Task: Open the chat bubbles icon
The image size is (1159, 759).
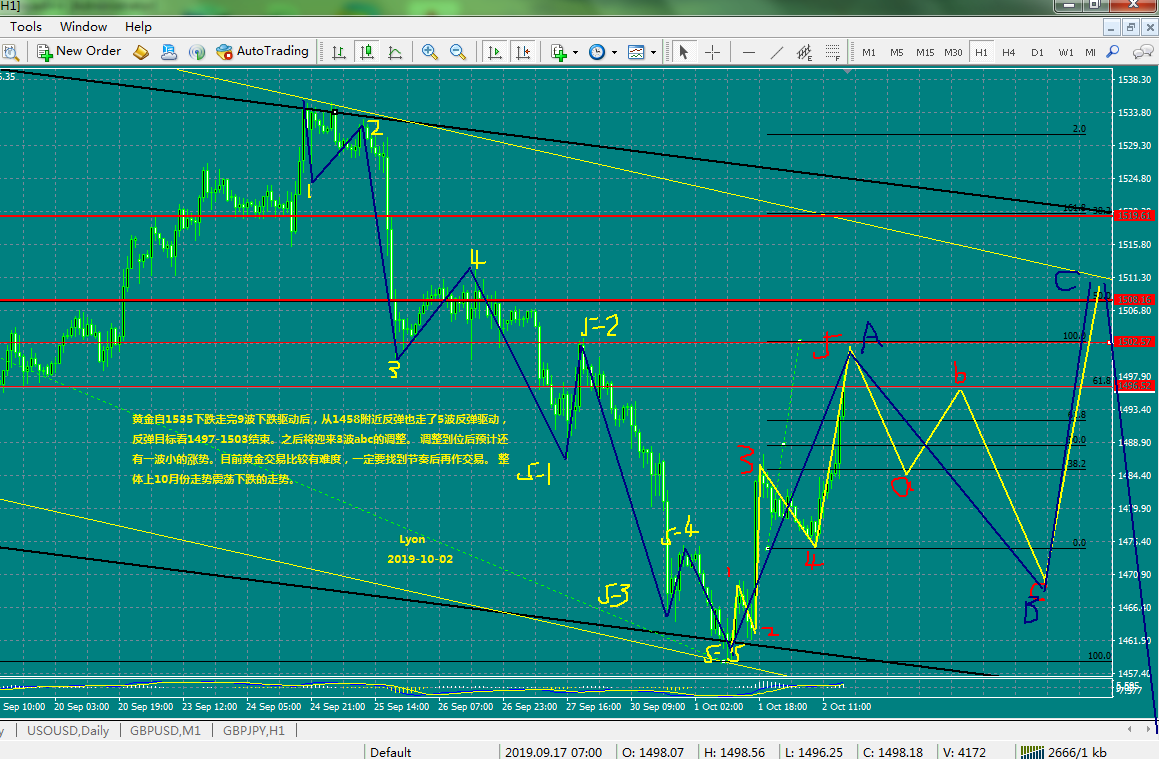Action: (x=1143, y=52)
